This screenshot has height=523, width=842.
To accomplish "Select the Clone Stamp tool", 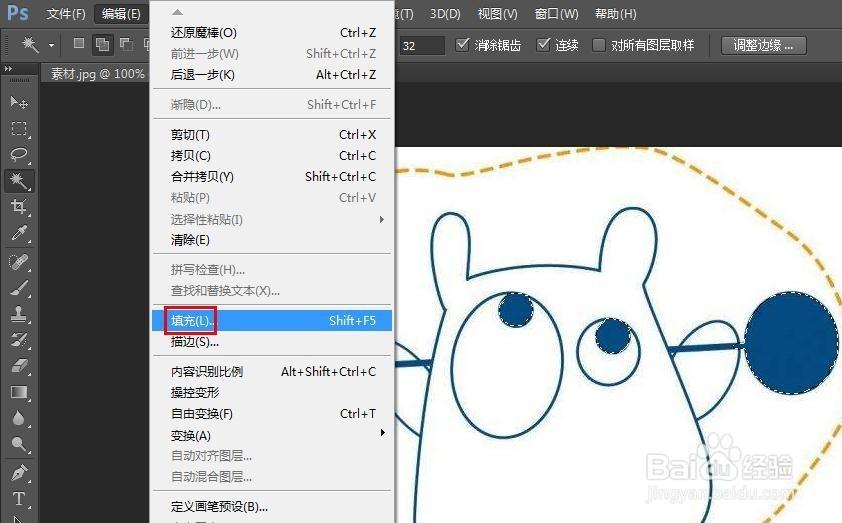I will tap(19, 314).
